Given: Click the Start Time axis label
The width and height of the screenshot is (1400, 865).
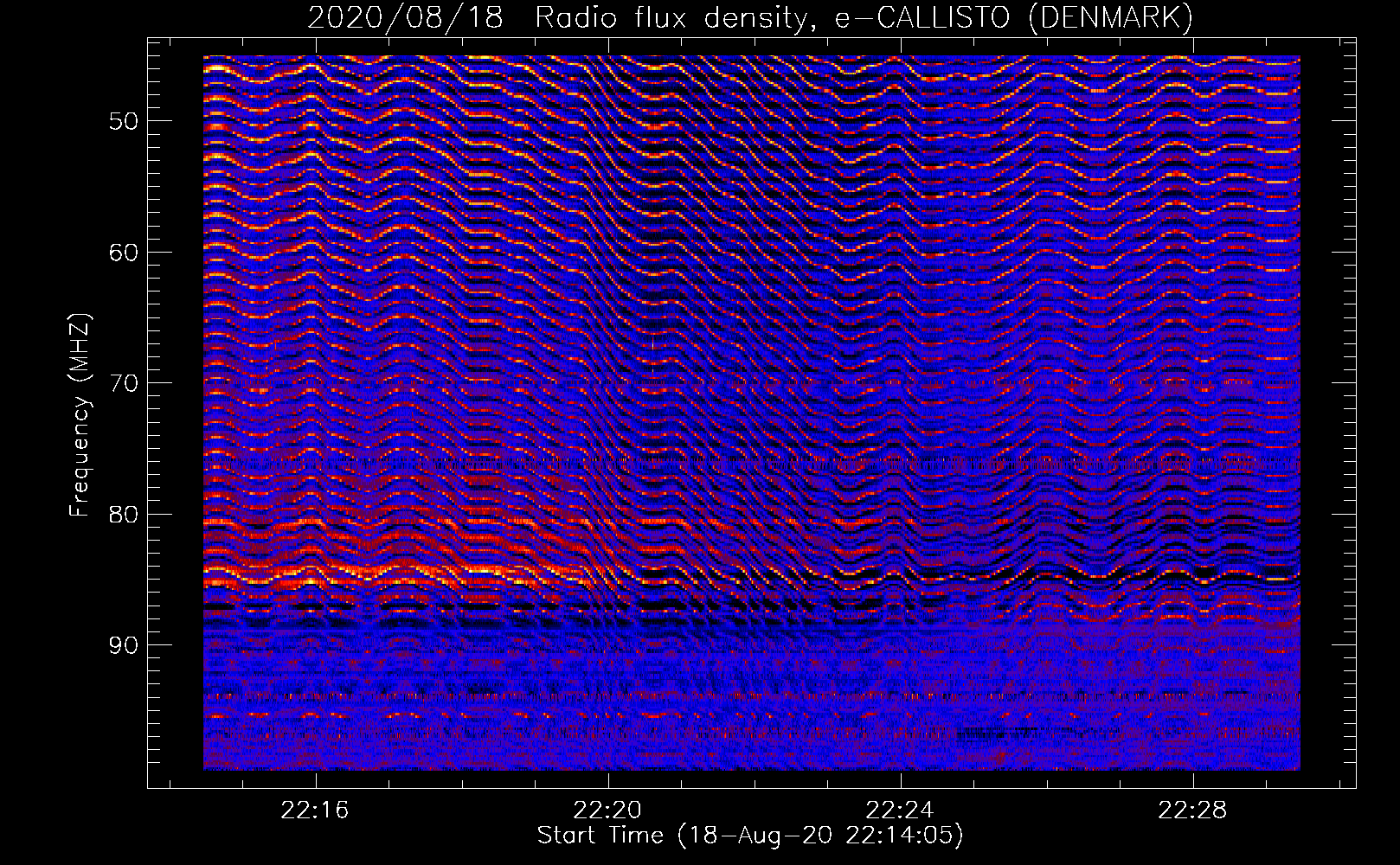Looking at the screenshot, I should (750, 836).
